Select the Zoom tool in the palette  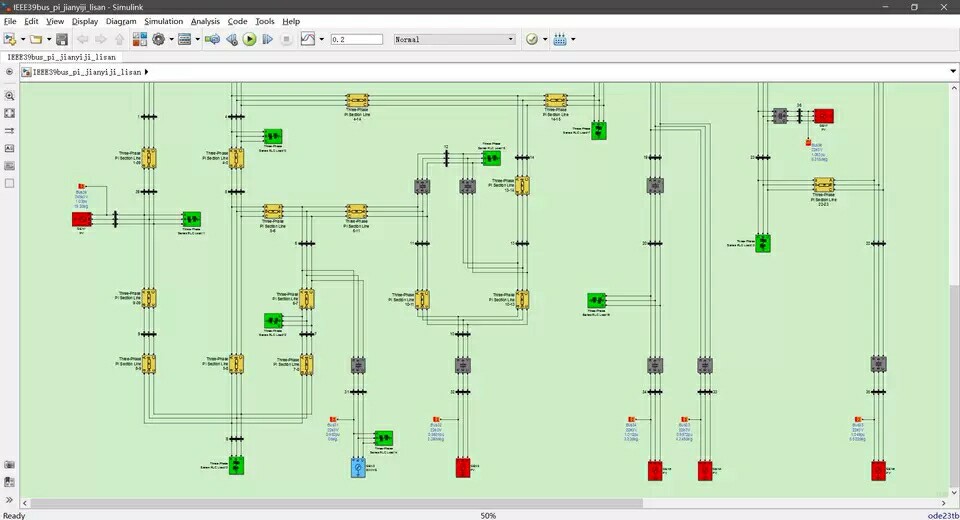[9, 96]
